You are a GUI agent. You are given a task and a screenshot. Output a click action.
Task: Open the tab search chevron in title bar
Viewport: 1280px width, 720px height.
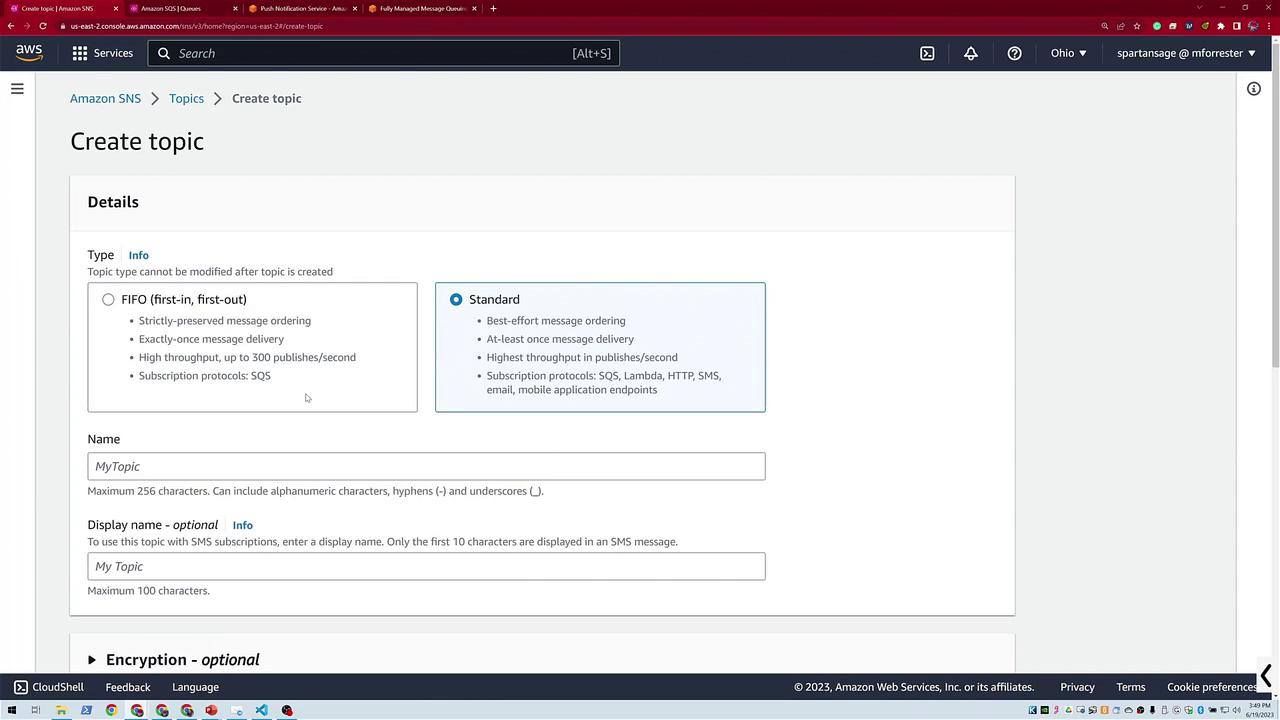pos(1199,8)
